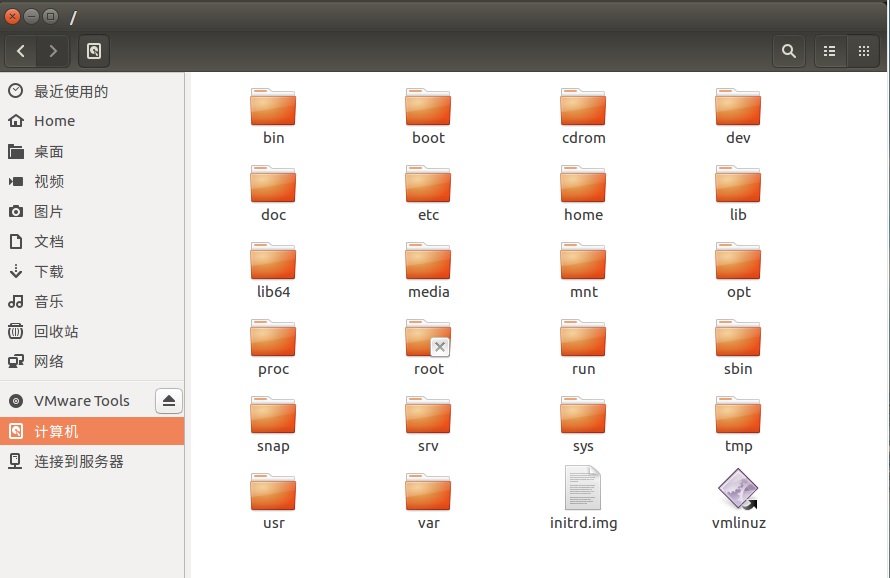Minimize the file manager window
This screenshot has height=578, width=890.
coord(32,16)
